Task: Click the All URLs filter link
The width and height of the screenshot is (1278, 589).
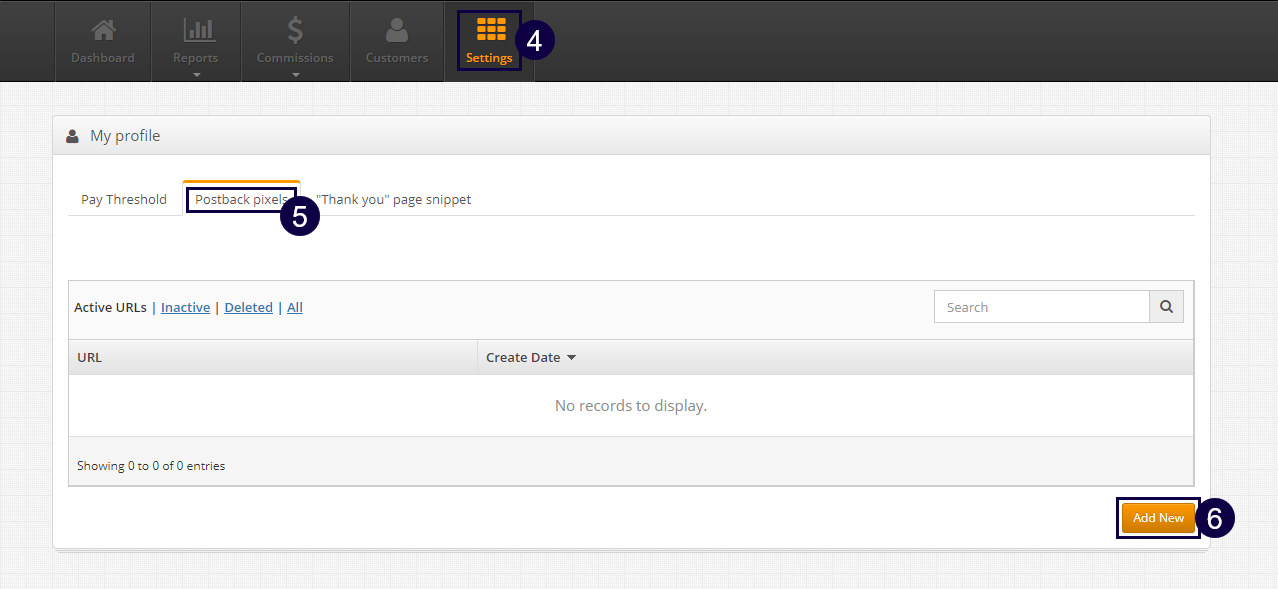Action: coord(295,307)
